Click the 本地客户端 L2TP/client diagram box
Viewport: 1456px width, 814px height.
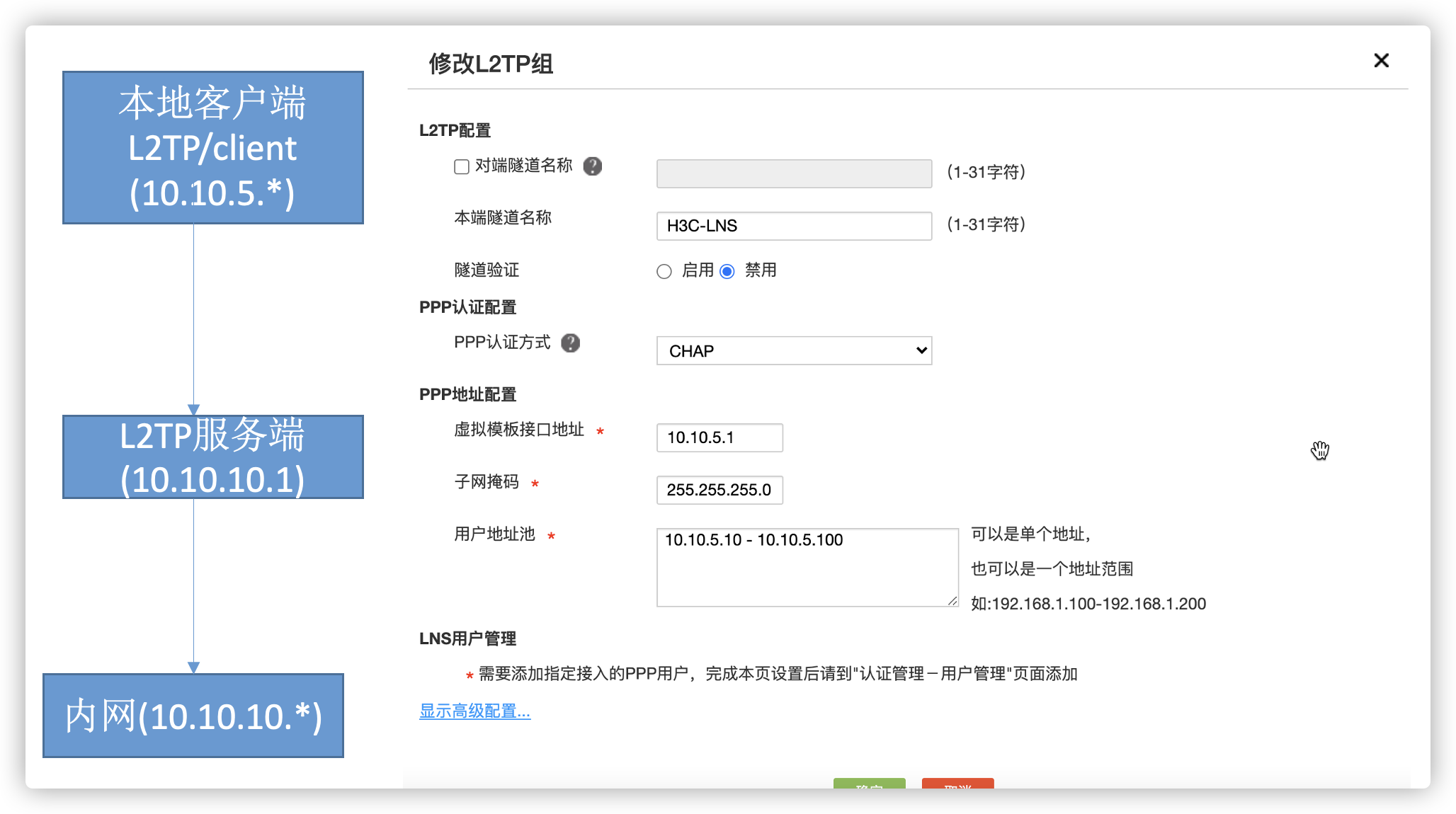tap(213, 147)
